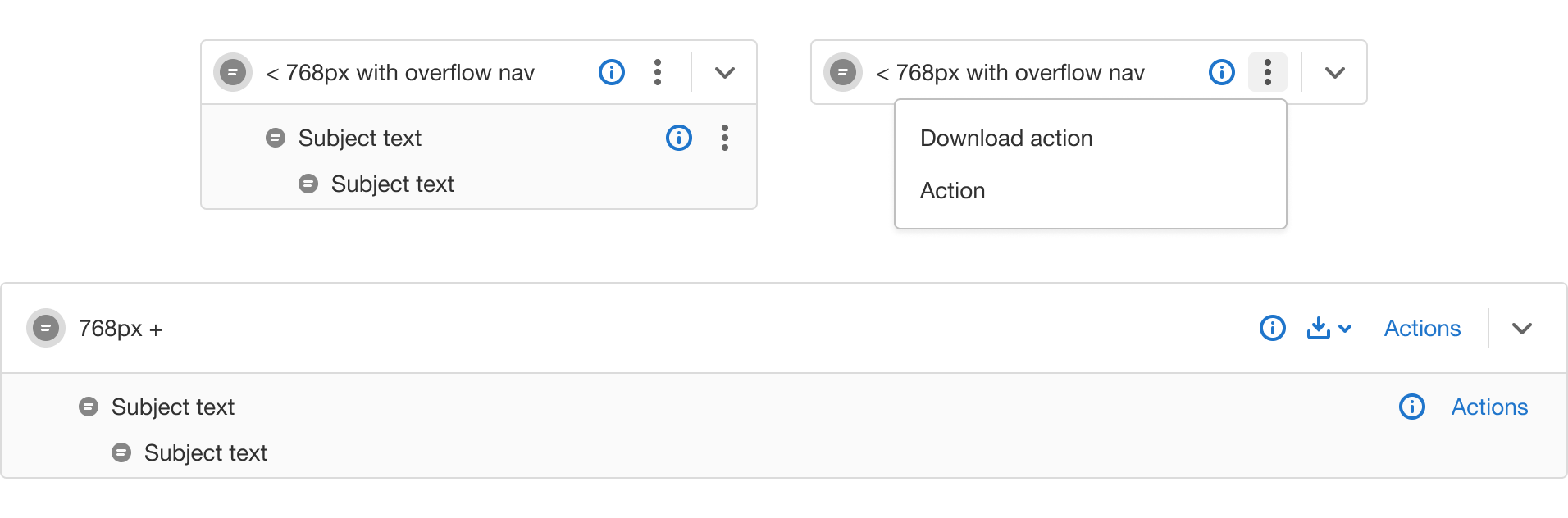Click the gray circled minus of the indented Subject text

(122, 452)
